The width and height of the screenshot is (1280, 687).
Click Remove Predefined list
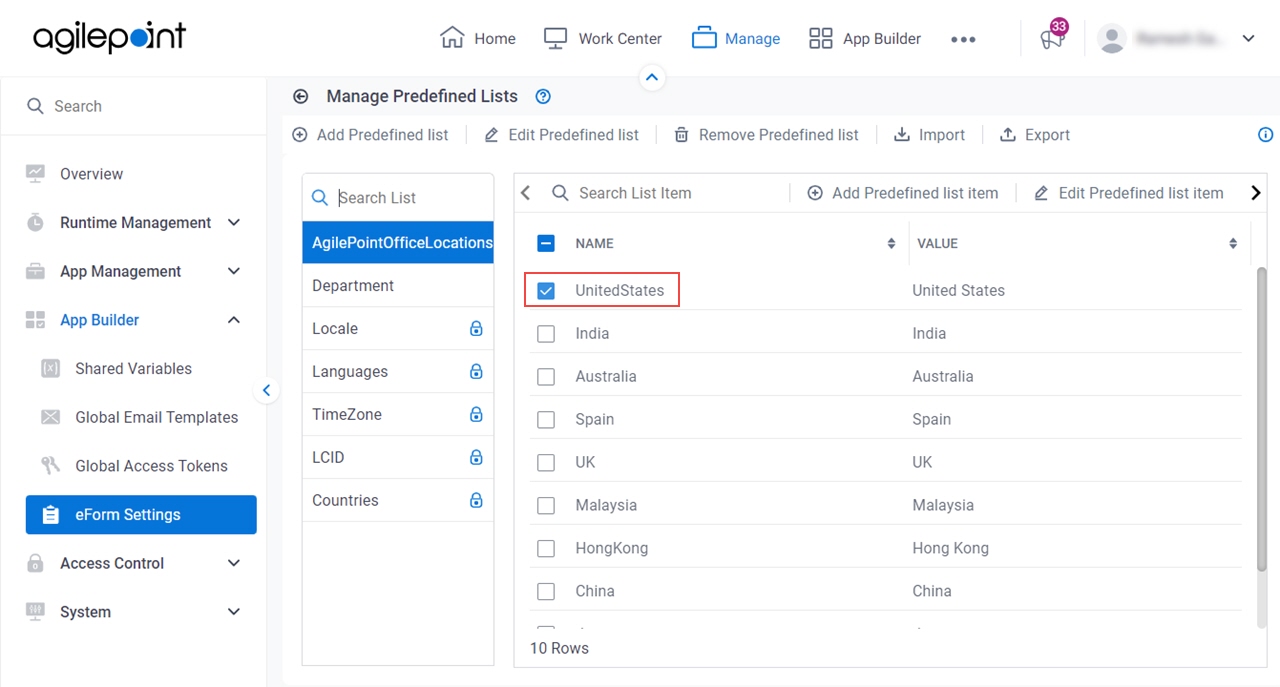pyautogui.click(x=766, y=135)
